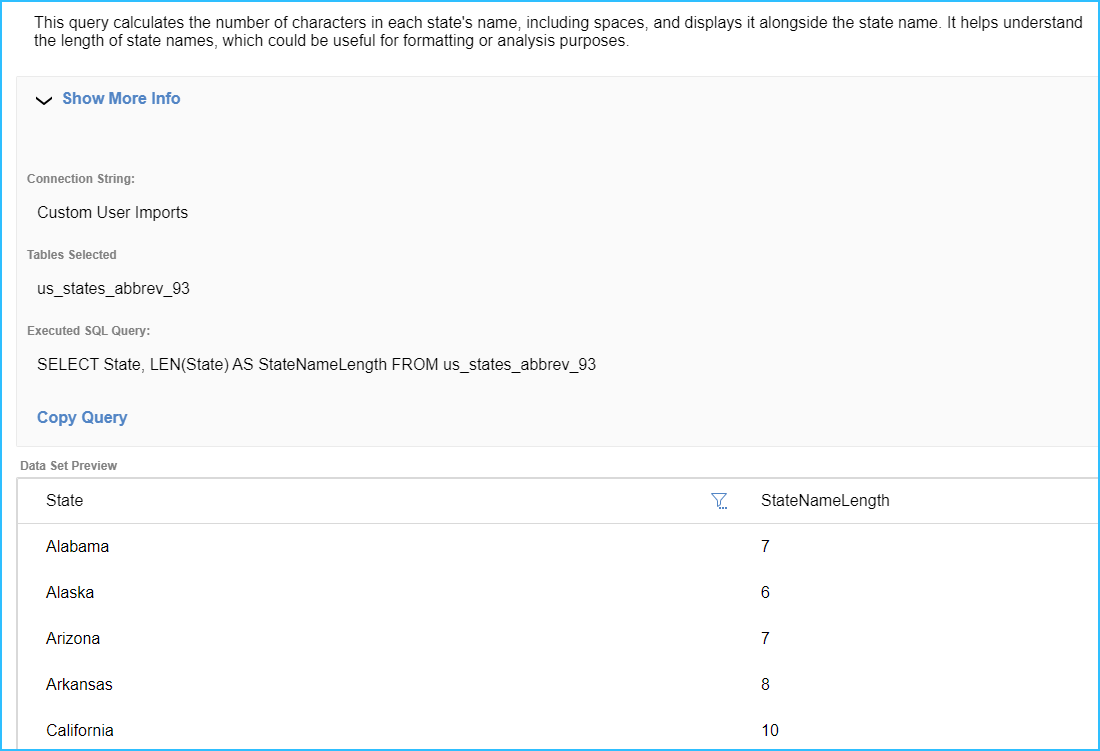This screenshot has width=1100, height=751.
Task: Click the Connection String label
Action: pyautogui.click(x=81, y=179)
